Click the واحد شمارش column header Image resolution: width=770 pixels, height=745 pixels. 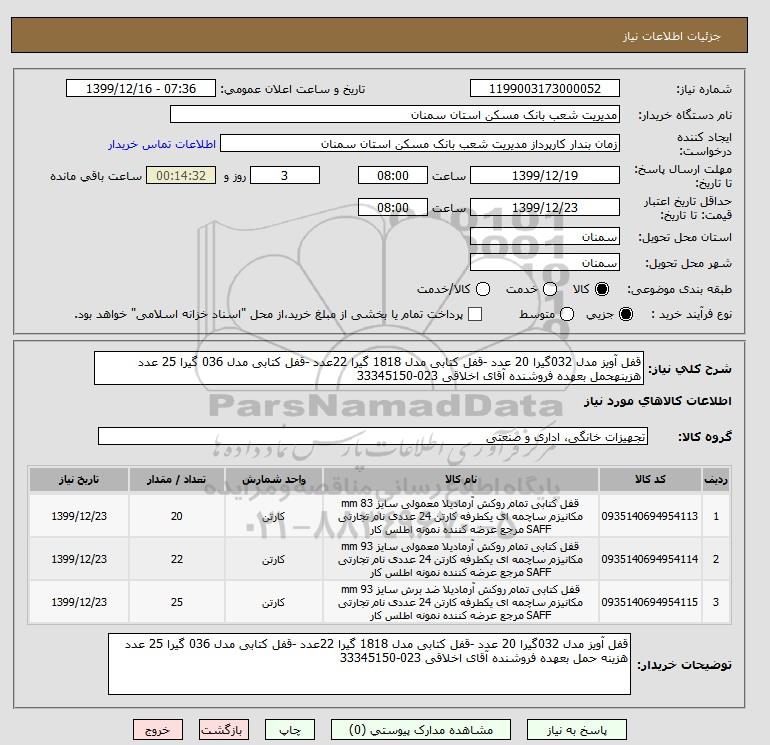tap(274, 479)
